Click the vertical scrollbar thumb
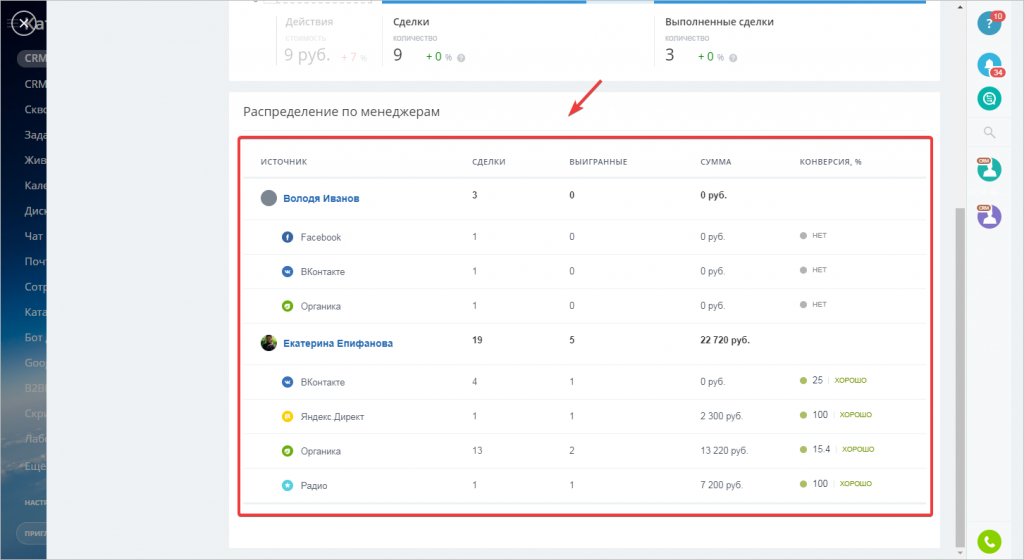 (959, 377)
